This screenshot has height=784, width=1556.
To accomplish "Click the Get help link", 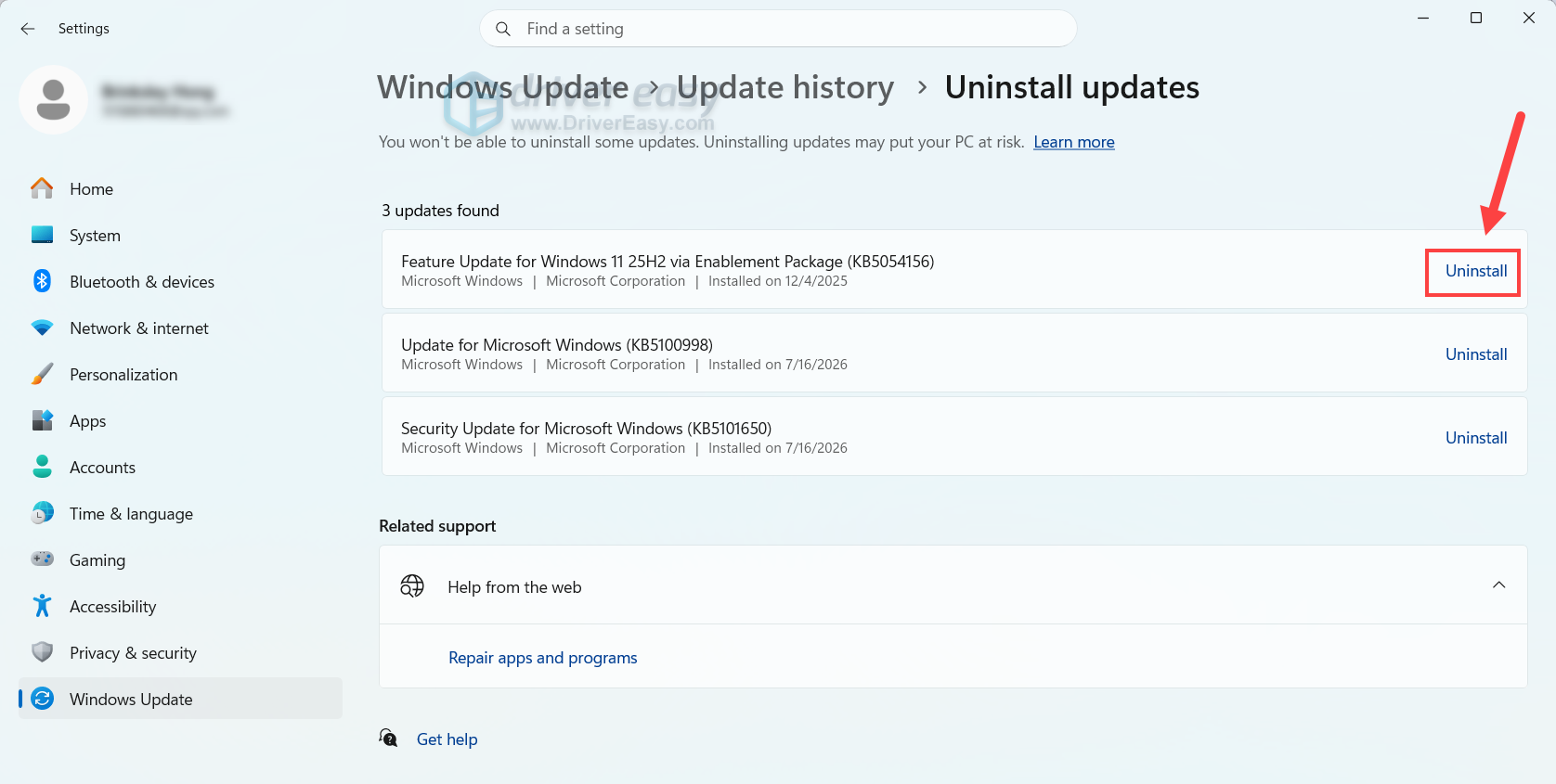I will coord(447,739).
